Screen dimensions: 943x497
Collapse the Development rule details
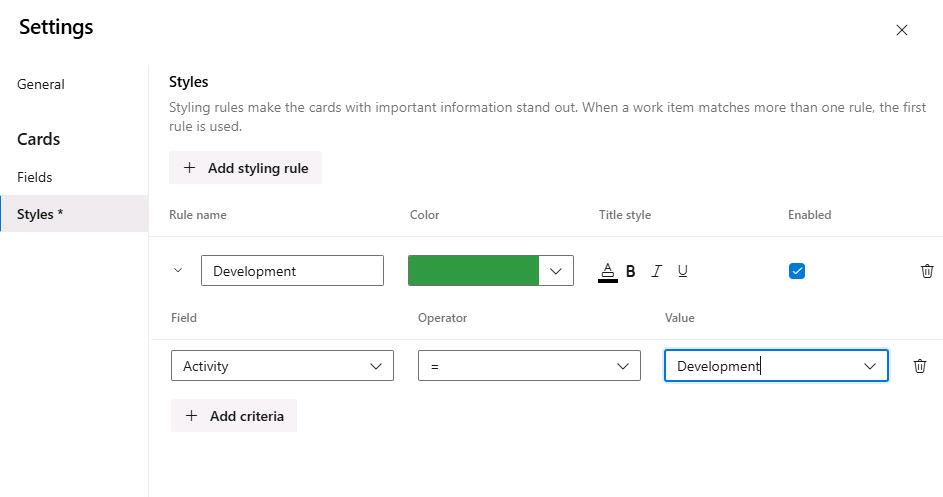(x=179, y=270)
